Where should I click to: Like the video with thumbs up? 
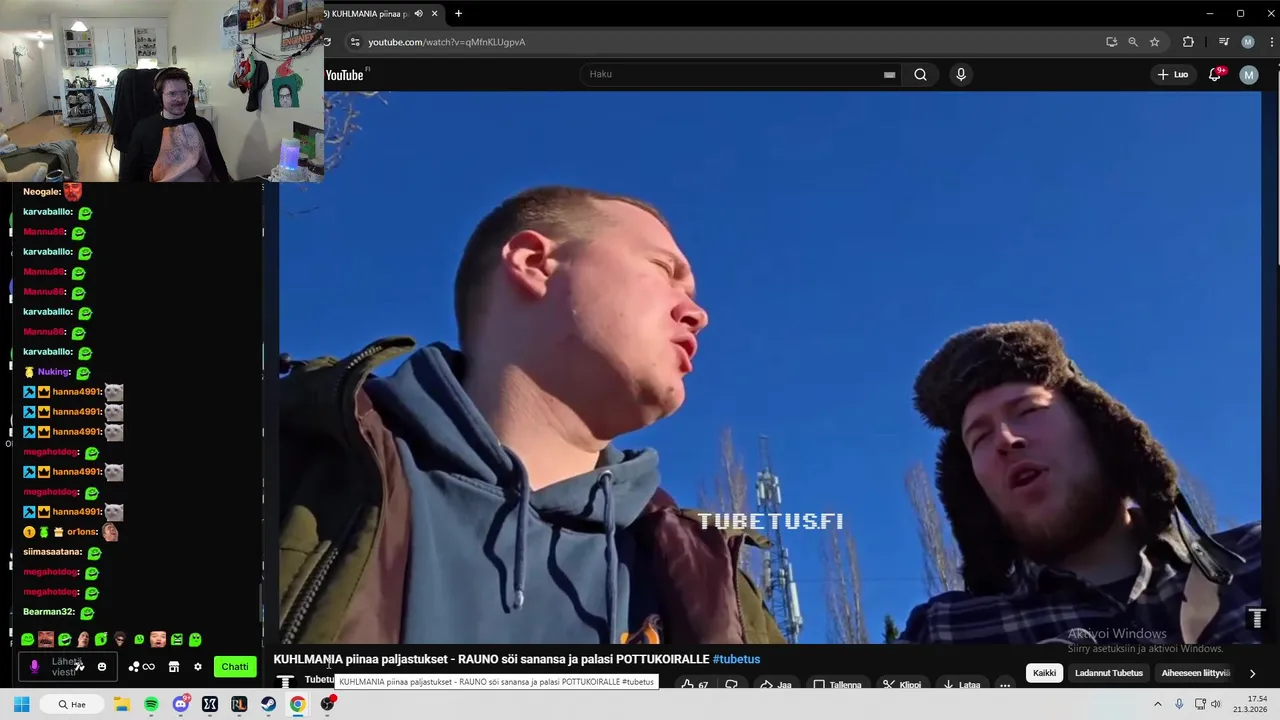tap(694, 685)
